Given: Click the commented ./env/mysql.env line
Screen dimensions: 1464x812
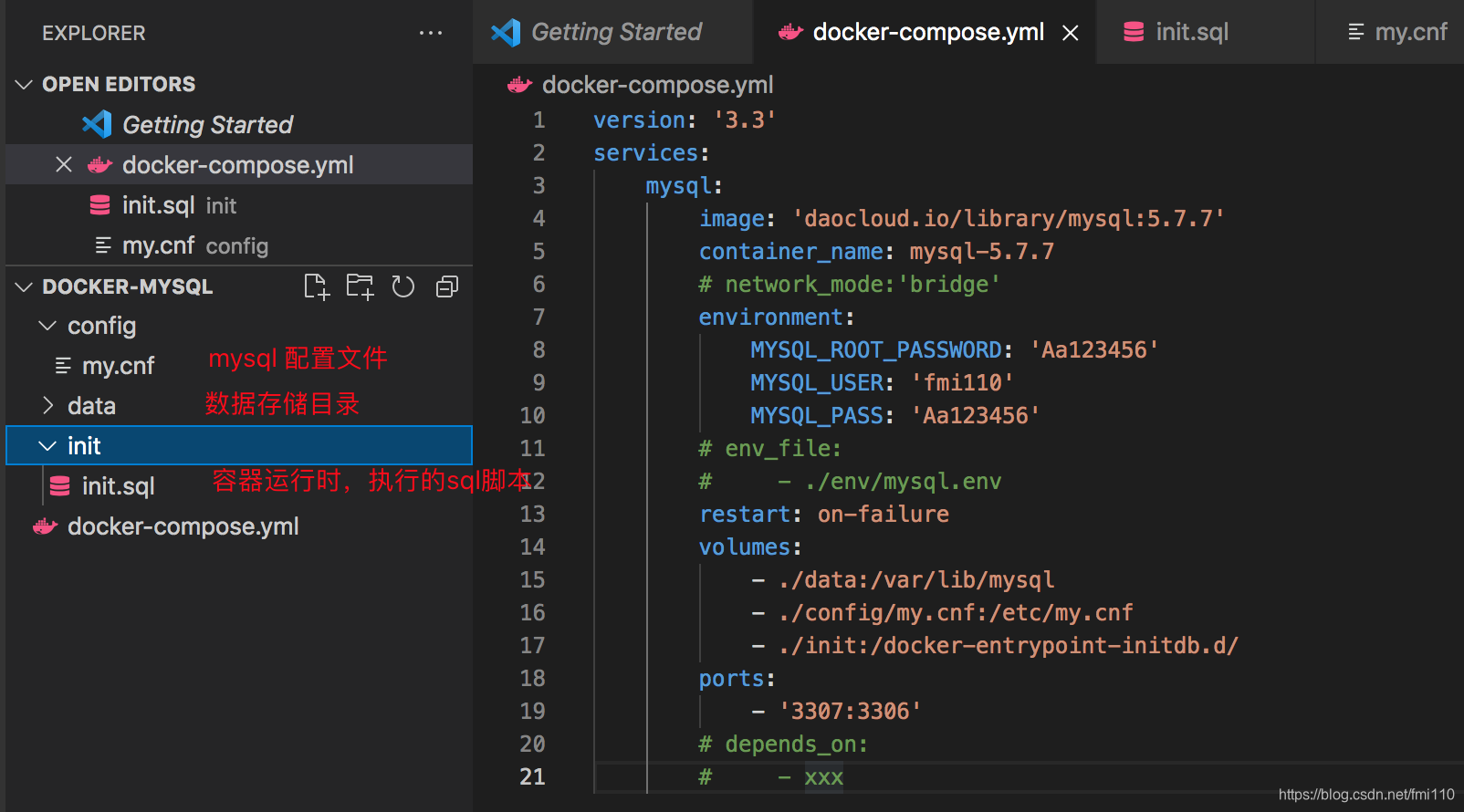Looking at the screenshot, I should point(849,482).
